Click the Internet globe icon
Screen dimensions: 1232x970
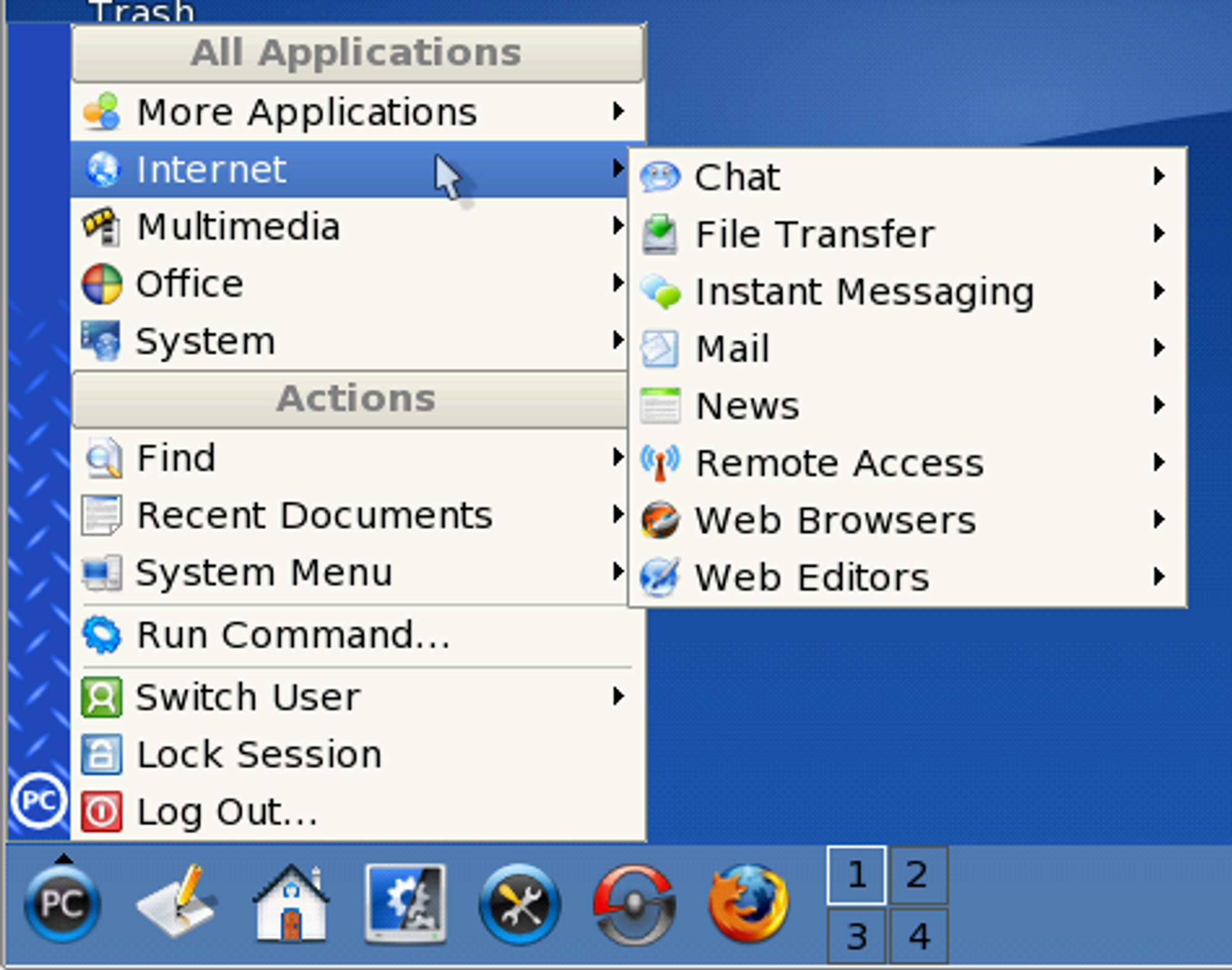(103, 169)
